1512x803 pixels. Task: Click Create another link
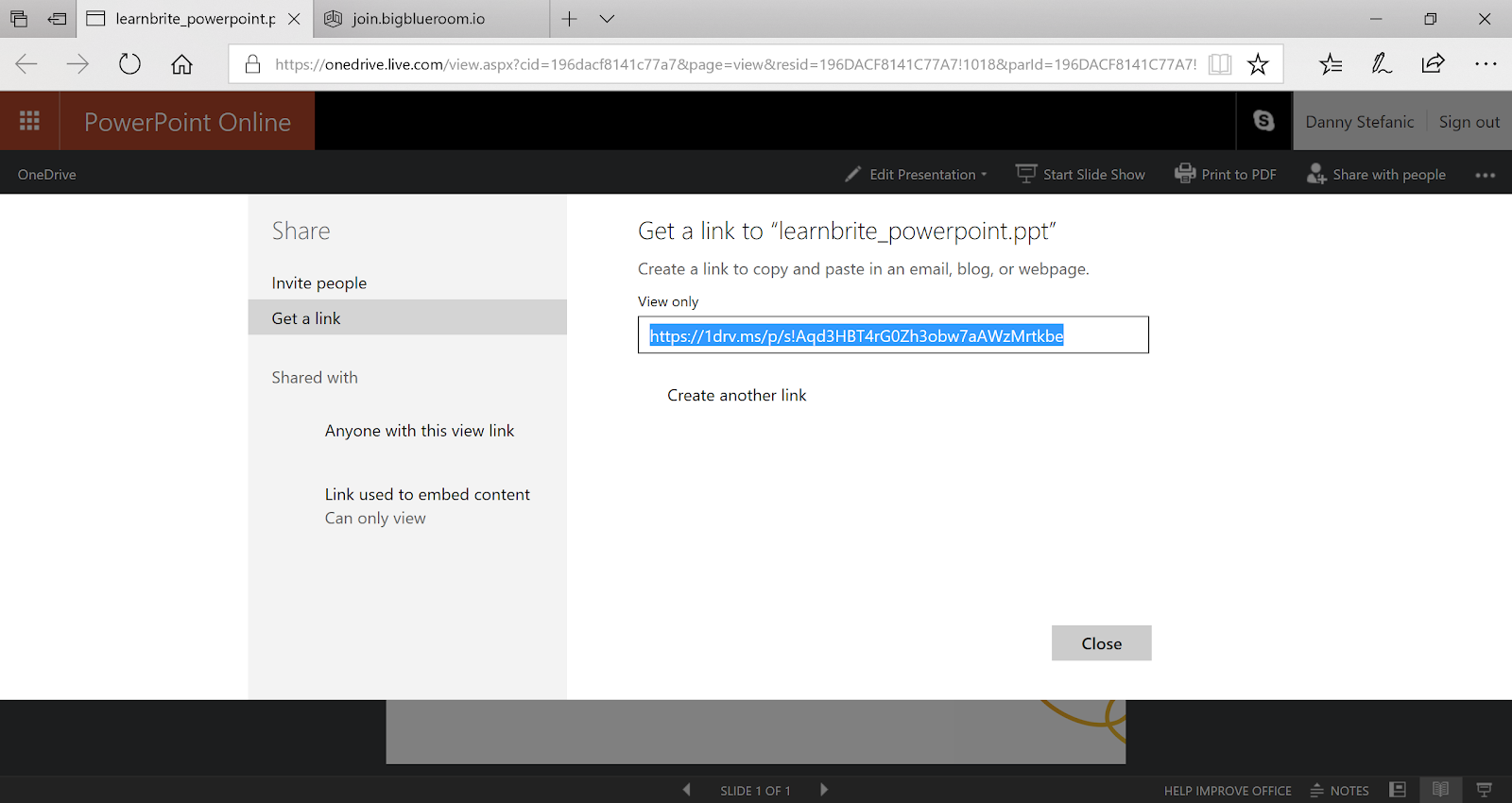click(737, 395)
